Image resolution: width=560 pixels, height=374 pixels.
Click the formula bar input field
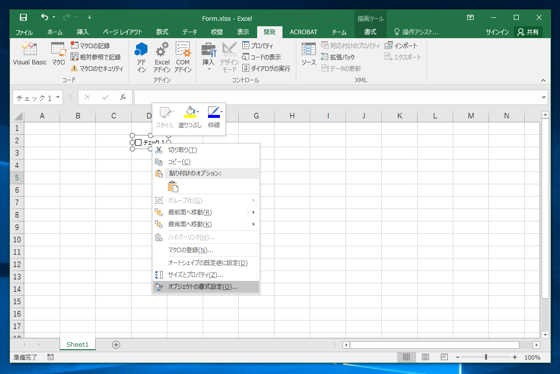point(337,97)
